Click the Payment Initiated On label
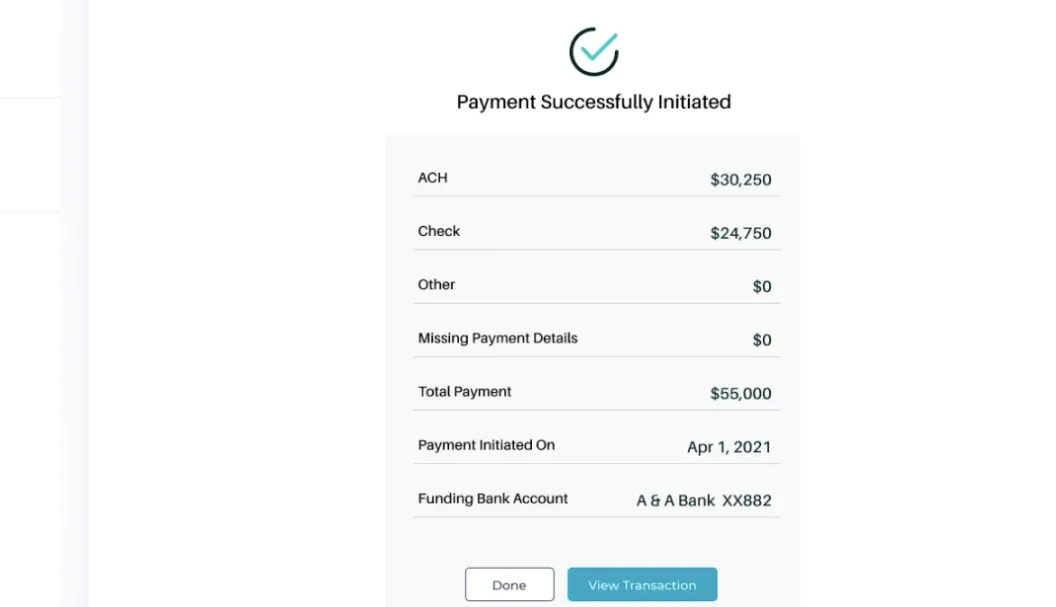Image resolution: width=1056 pixels, height=607 pixels. (486, 445)
